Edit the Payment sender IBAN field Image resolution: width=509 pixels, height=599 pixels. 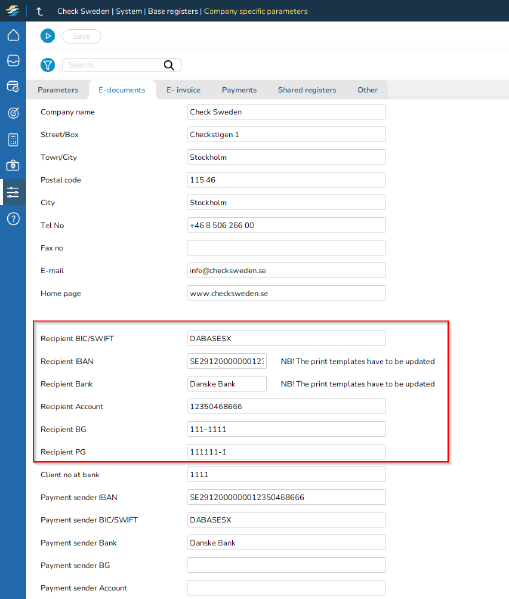286,497
